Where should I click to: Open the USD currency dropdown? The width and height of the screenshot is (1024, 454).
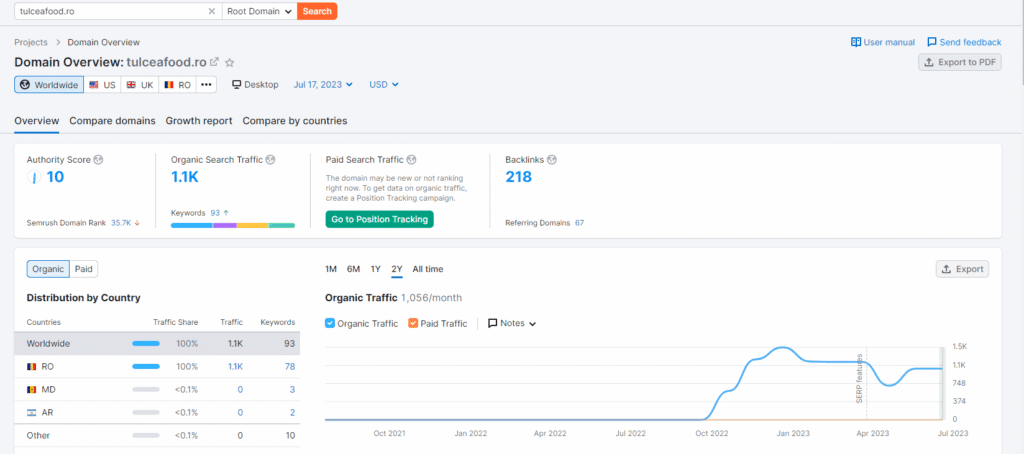384,85
